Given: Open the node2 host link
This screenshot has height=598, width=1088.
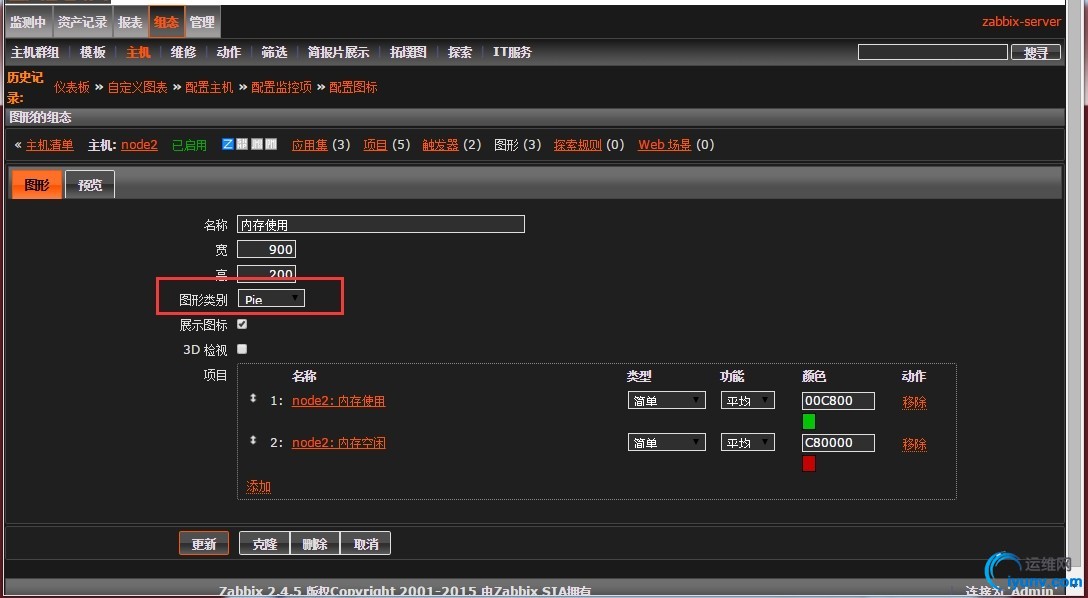Looking at the screenshot, I should click(139, 145).
